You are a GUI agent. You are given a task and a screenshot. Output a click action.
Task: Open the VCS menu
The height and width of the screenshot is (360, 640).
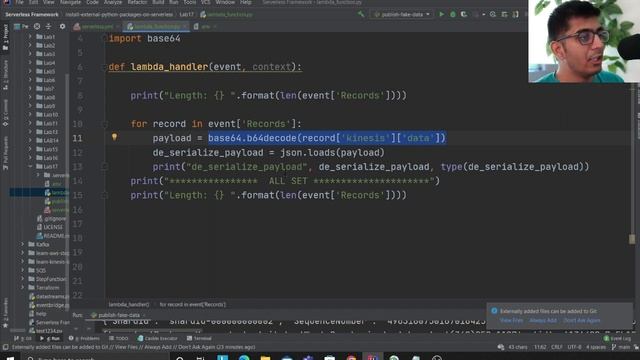pos(206,2)
